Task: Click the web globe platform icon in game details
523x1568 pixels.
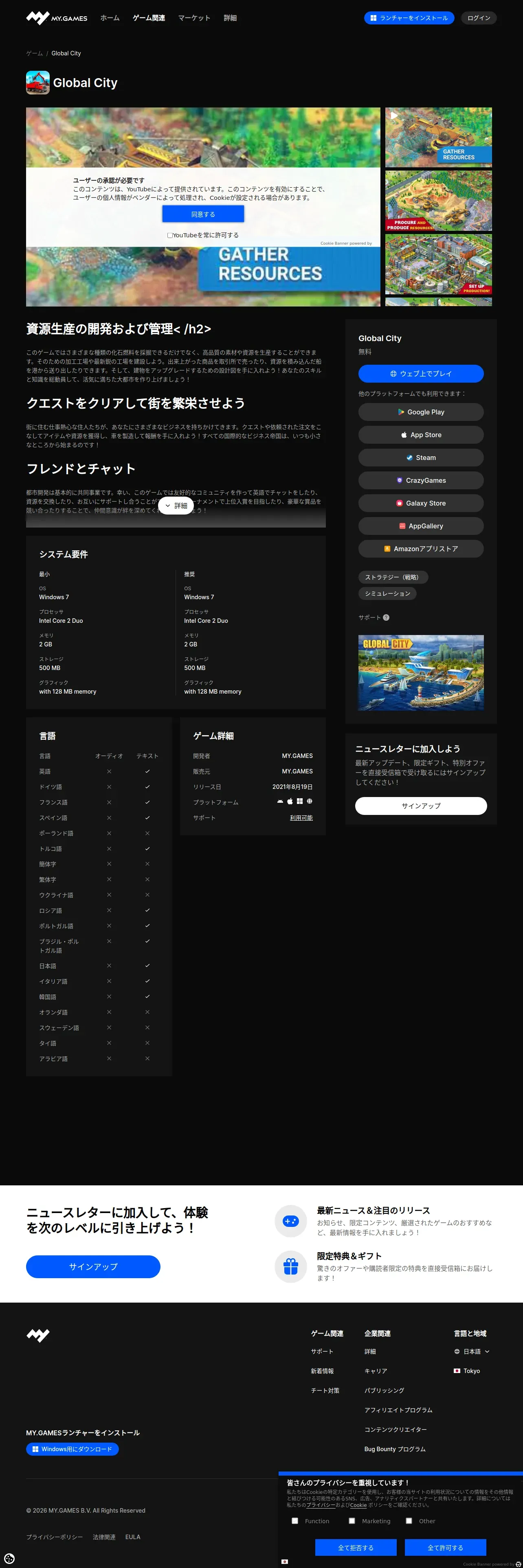Action: coord(309,802)
